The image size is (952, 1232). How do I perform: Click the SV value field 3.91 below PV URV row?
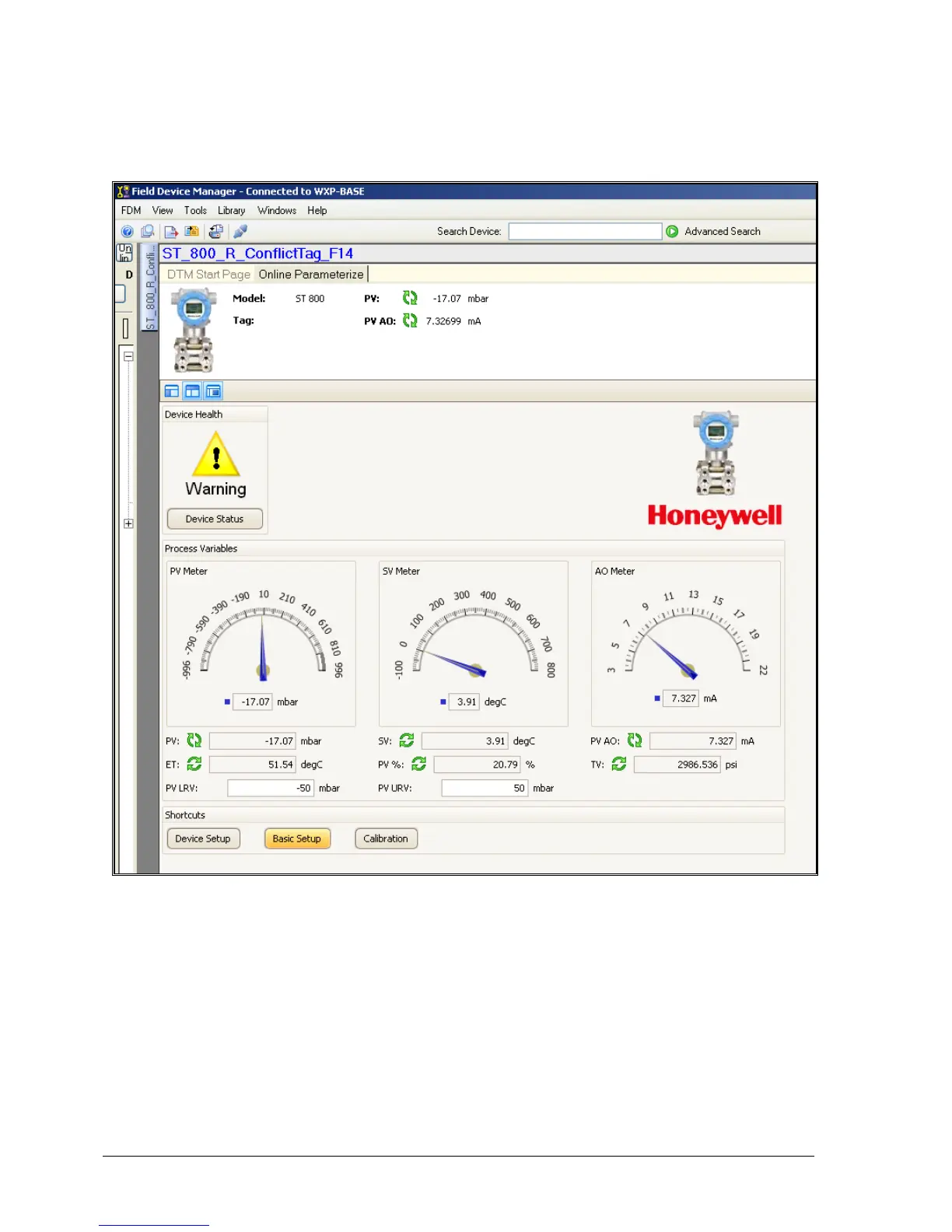click(x=464, y=741)
